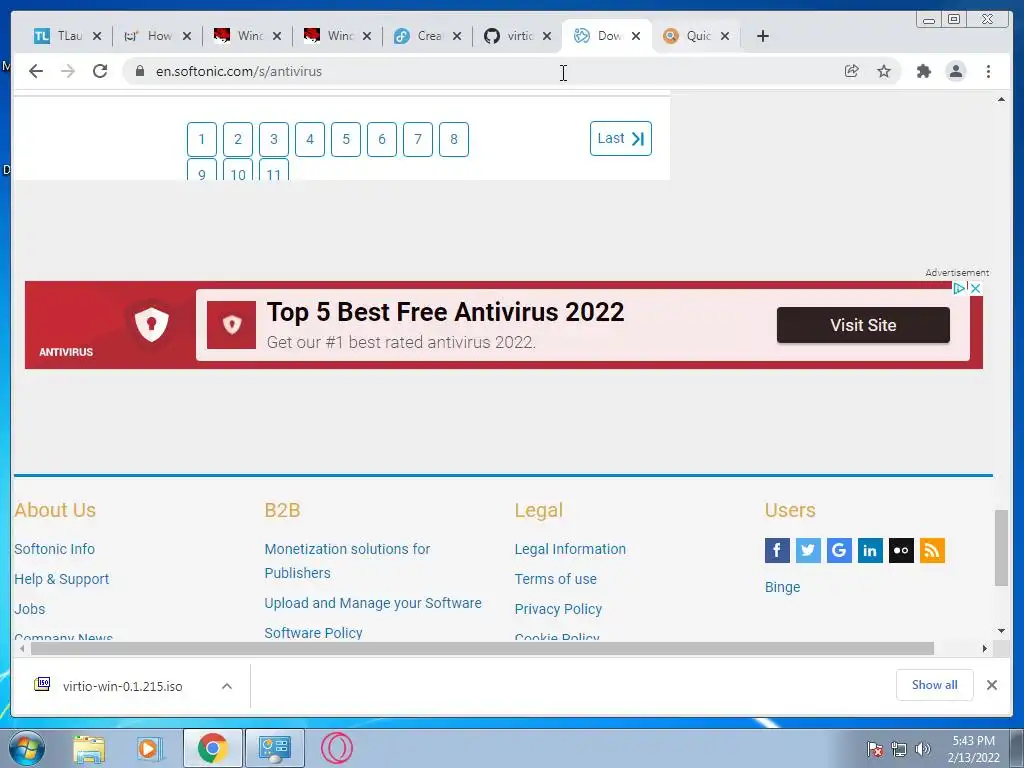The width and height of the screenshot is (1024, 768).
Task: Open the LinkedIn social icon
Action: (x=870, y=551)
